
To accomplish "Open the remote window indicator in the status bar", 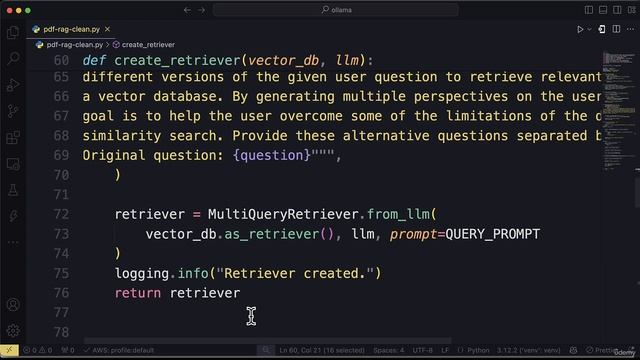I will click(9, 350).
